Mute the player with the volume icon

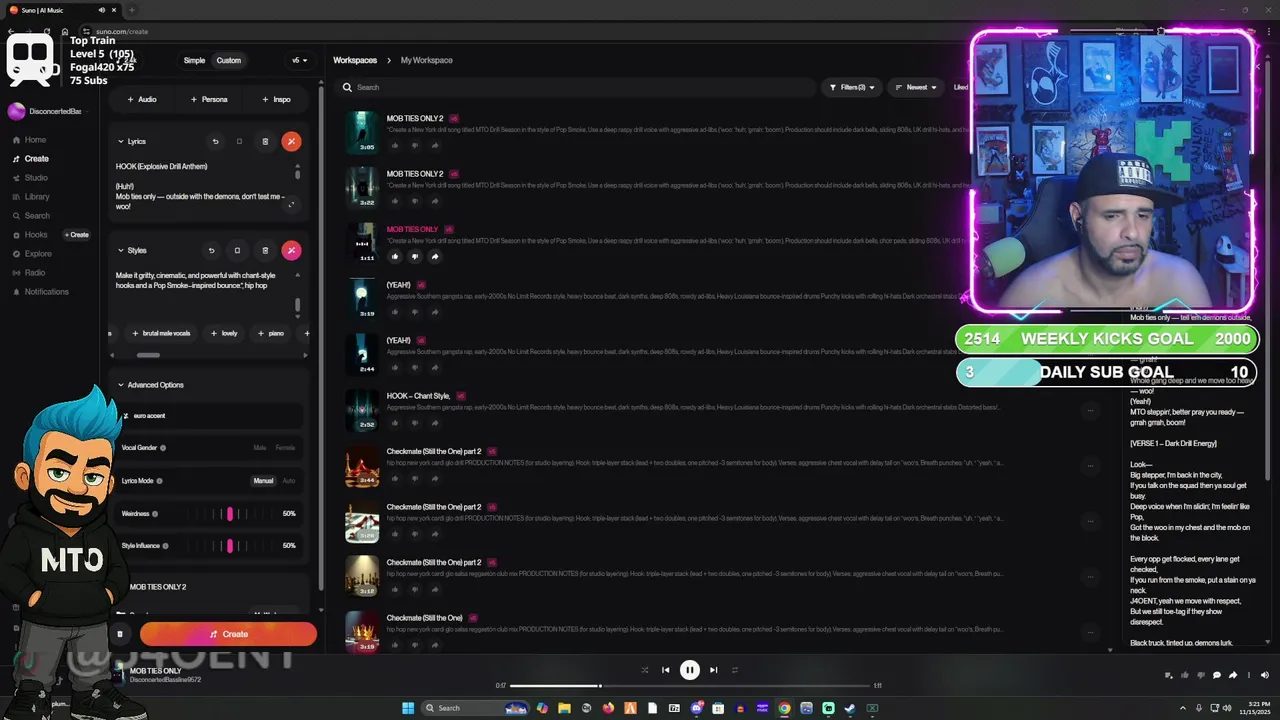click(1264, 675)
